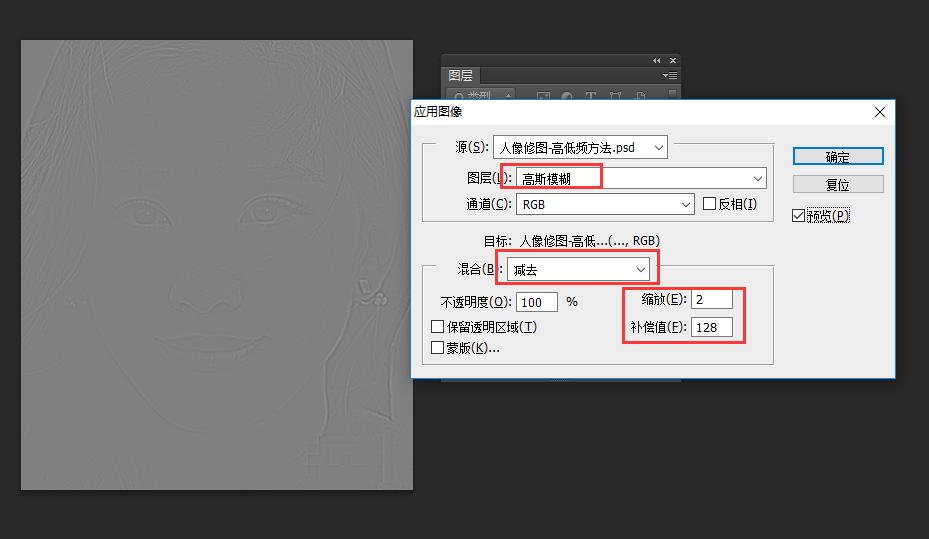Open the layer filter kind dropdown (类型)

(480, 95)
